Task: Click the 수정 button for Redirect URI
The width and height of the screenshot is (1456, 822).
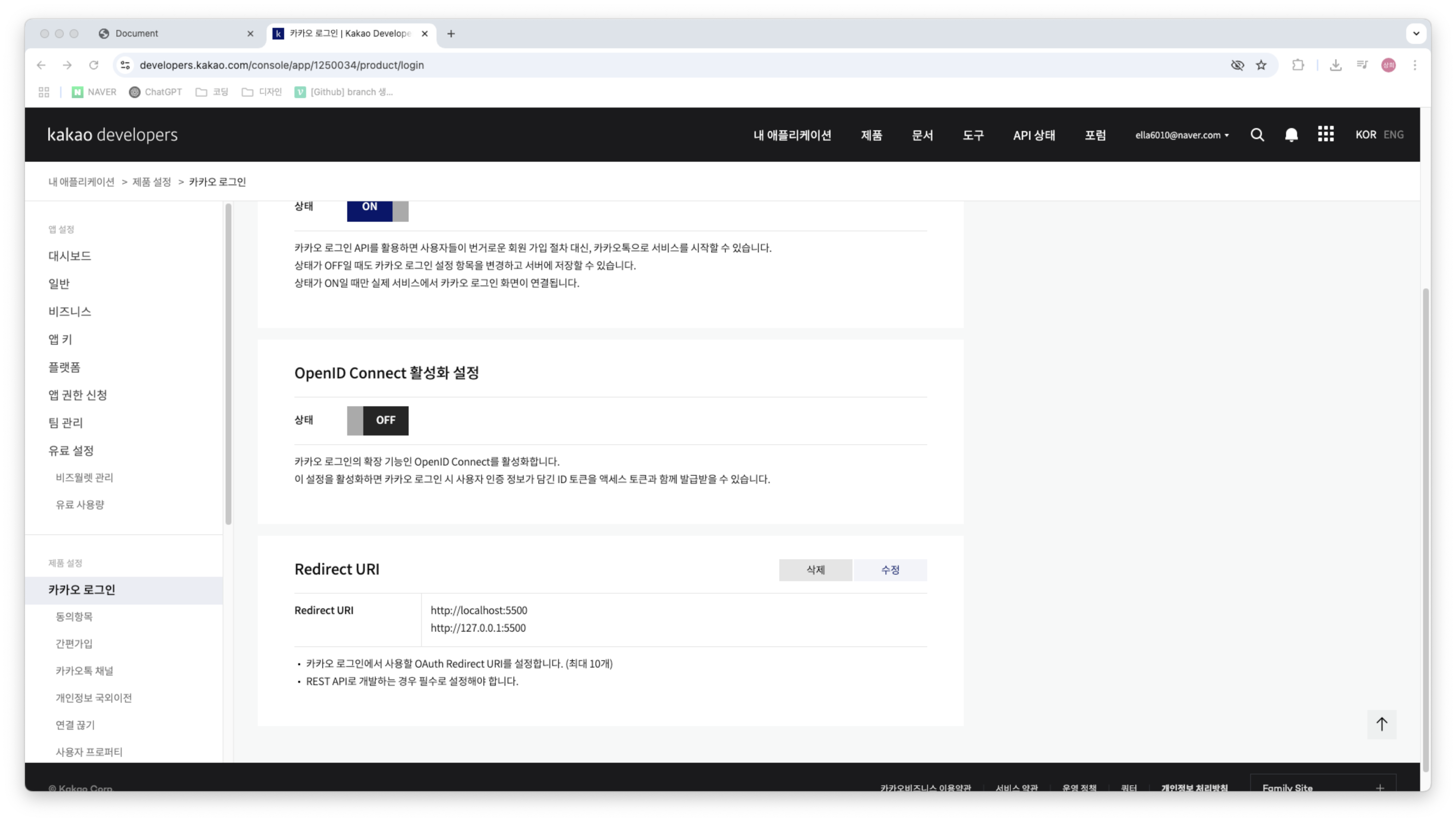Action: [890, 570]
